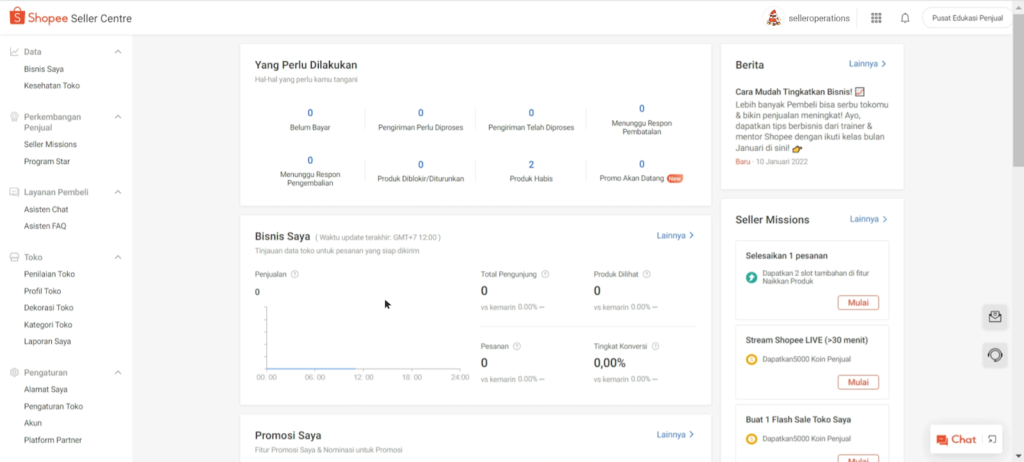Image resolution: width=1024 pixels, height=462 pixels.
Task: Open the floating inbox tray icon
Action: click(x=995, y=316)
